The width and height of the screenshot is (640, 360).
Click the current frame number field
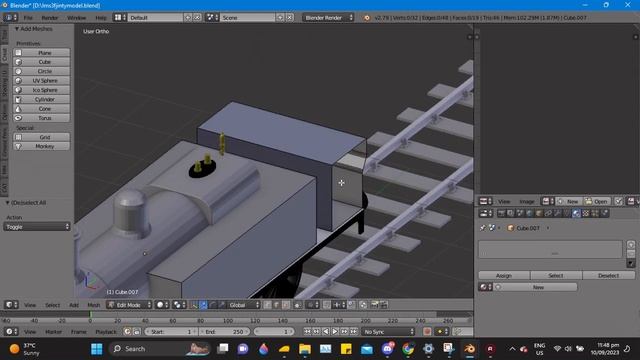274,332
